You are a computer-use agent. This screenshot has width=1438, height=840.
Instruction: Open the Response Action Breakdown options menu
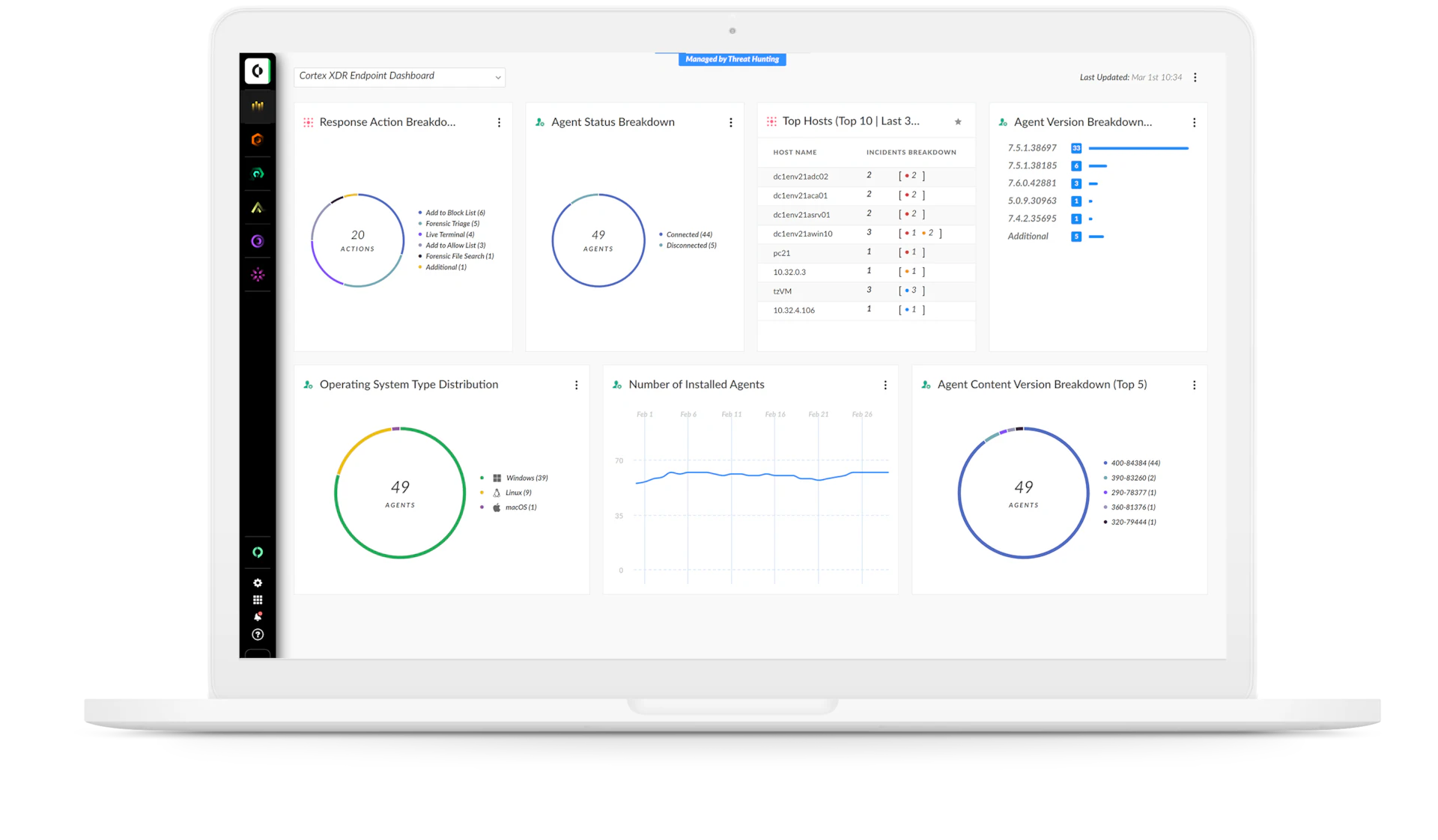point(500,122)
